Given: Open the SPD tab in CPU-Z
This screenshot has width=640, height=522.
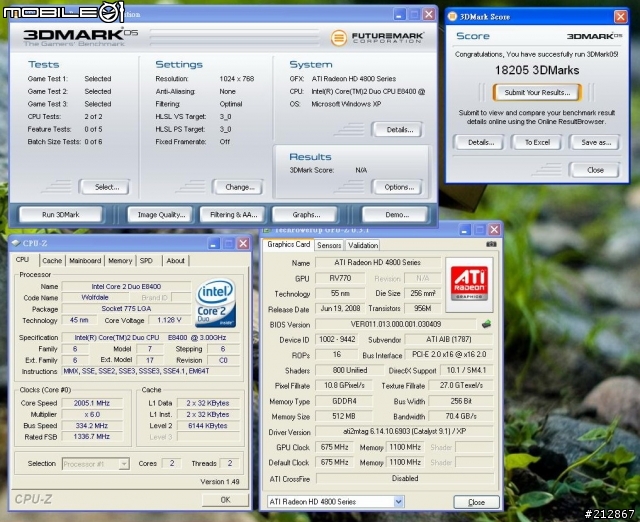Looking at the screenshot, I should [146, 260].
